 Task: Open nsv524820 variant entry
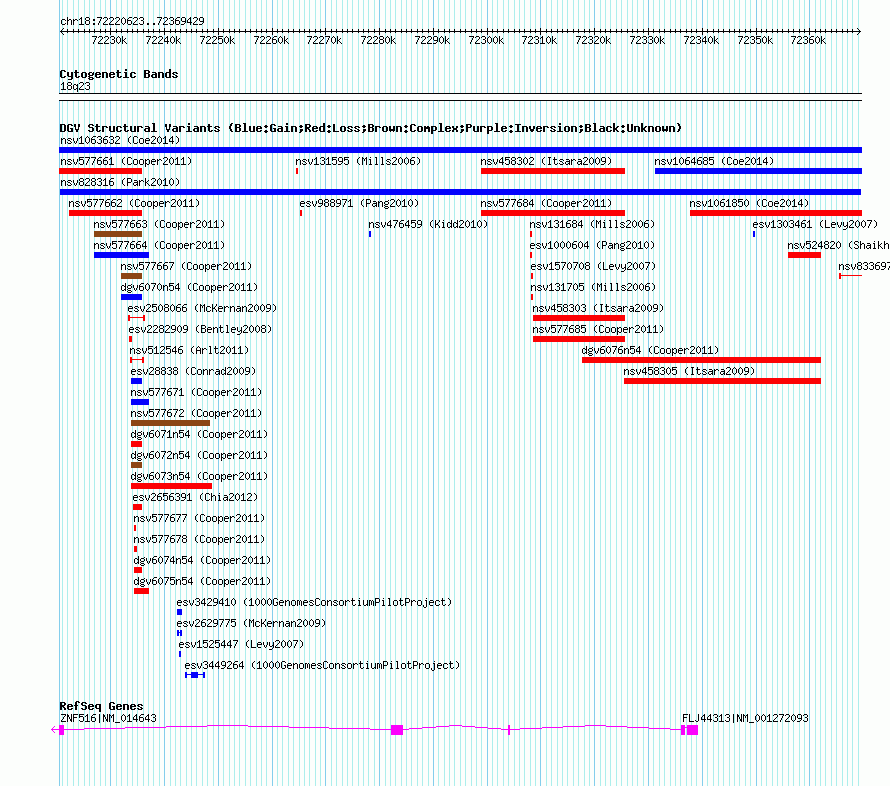coord(838,245)
